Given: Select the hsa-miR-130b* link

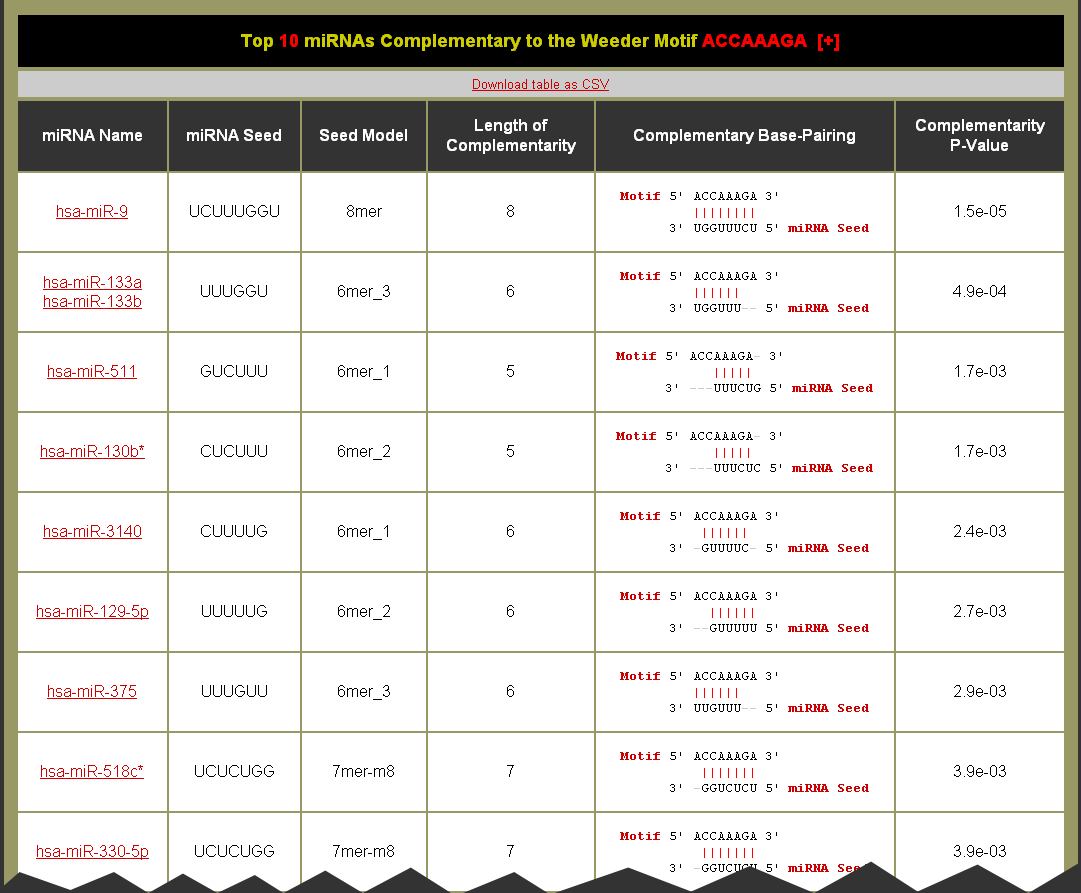Looking at the screenshot, I should click(92, 451).
